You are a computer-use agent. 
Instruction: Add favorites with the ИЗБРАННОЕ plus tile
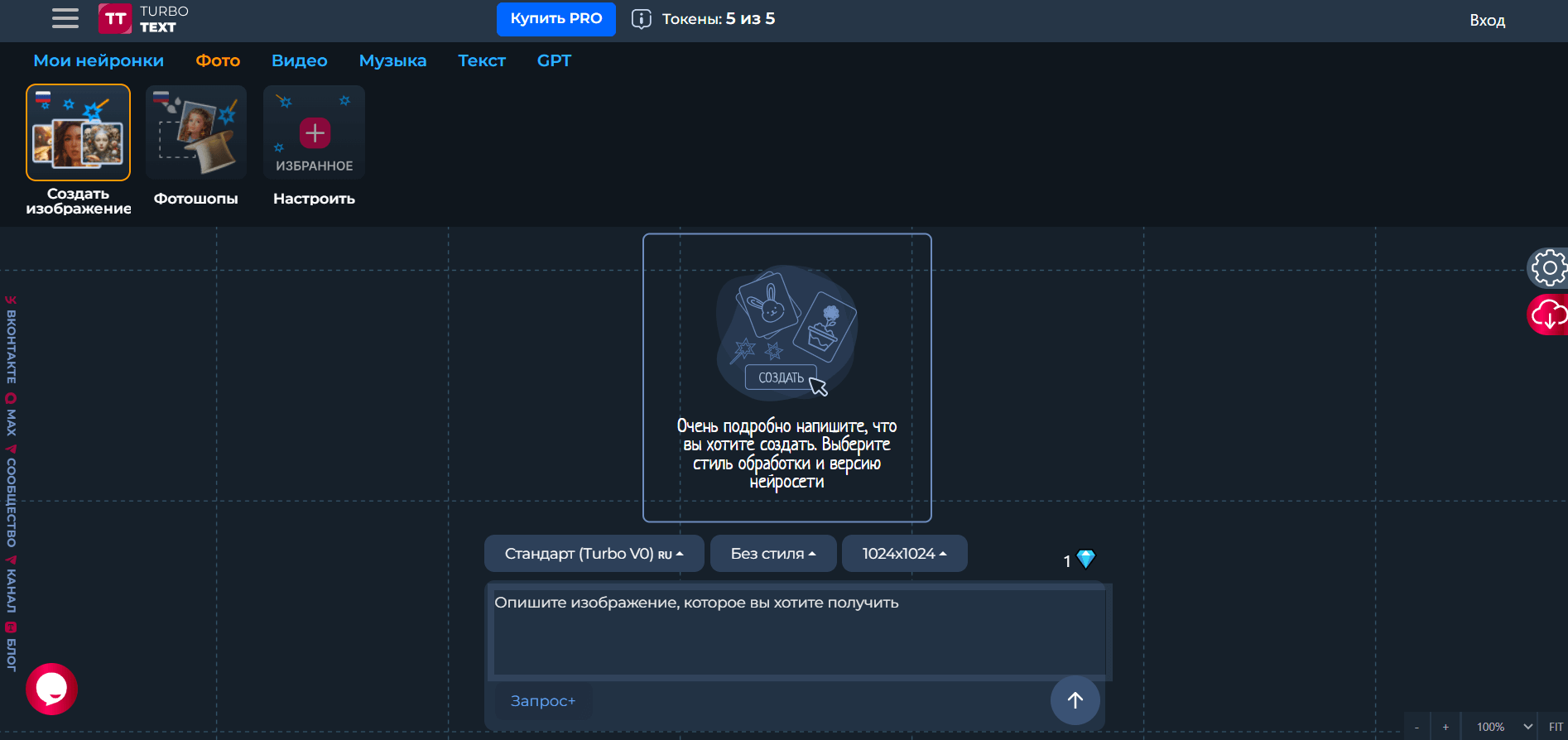coord(315,133)
